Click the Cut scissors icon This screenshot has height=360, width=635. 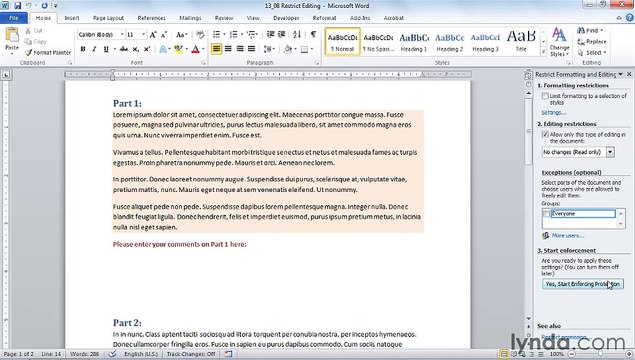[28, 30]
